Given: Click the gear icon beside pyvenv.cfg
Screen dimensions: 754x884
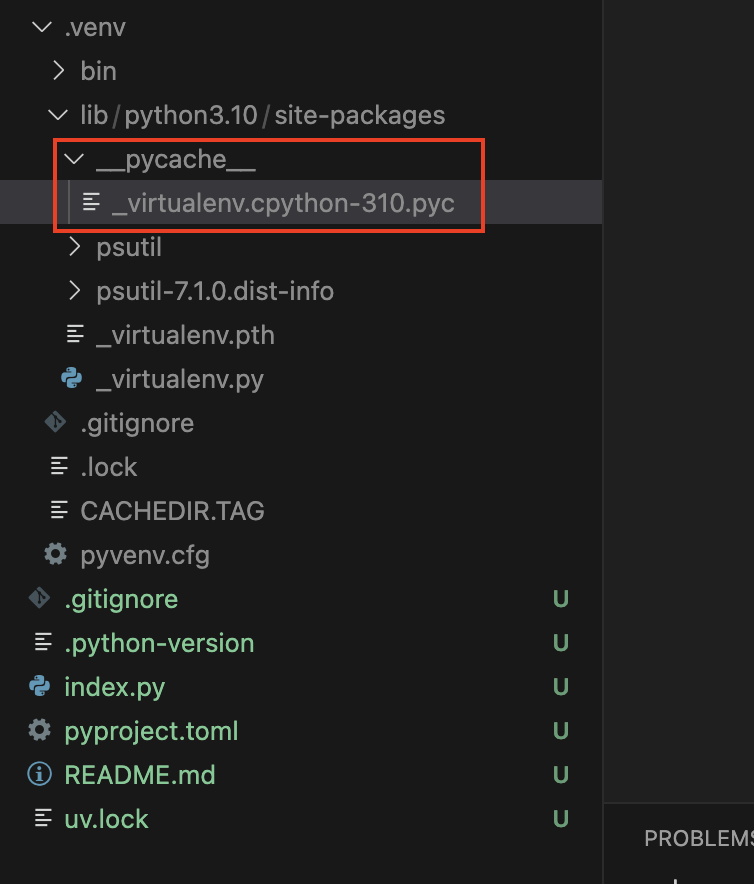Looking at the screenshot, I should coord(57,555).
